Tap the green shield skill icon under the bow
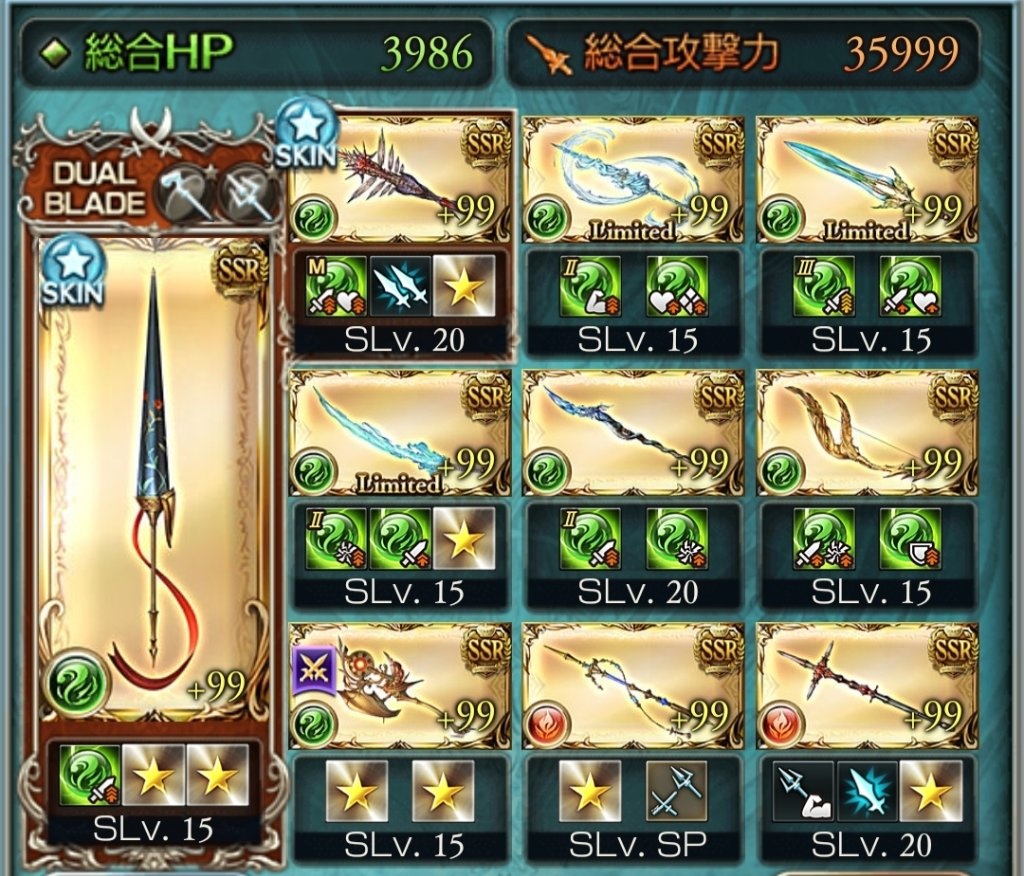Image resolution: width=1024 pixels, height=876 pixels. click(x=910, y=540)
